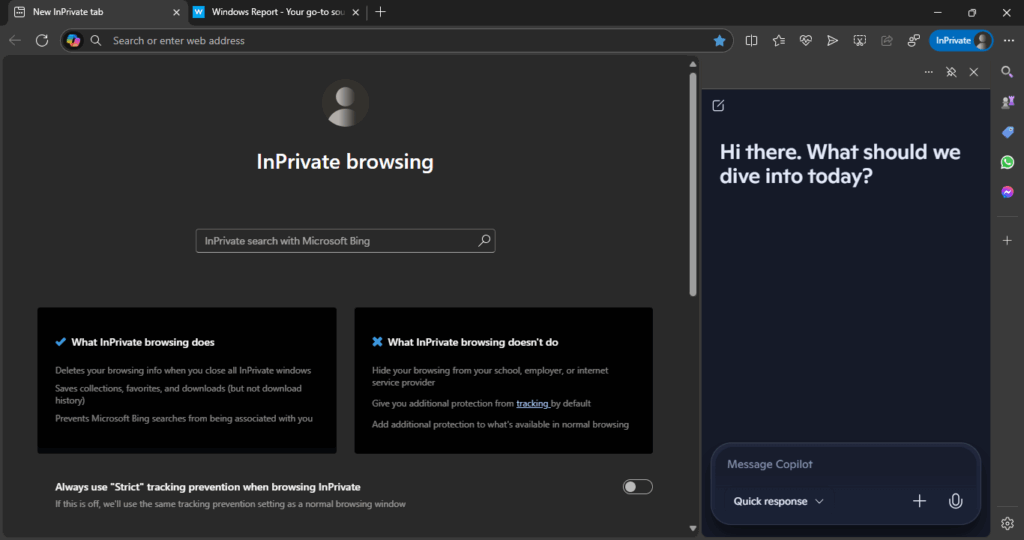Start voice input with microphone
Viewport: 1024px width, 540px height.
pos(955,501)
